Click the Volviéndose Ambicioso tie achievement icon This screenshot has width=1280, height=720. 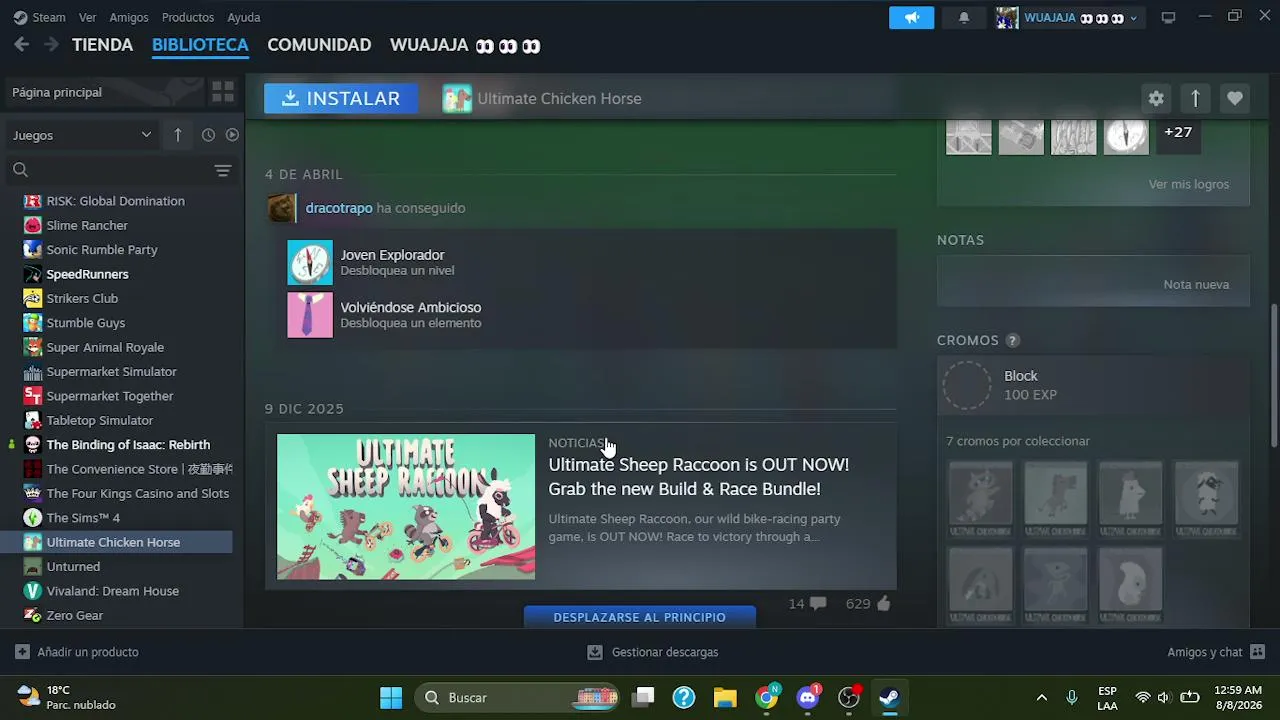(x=310, y=315)
